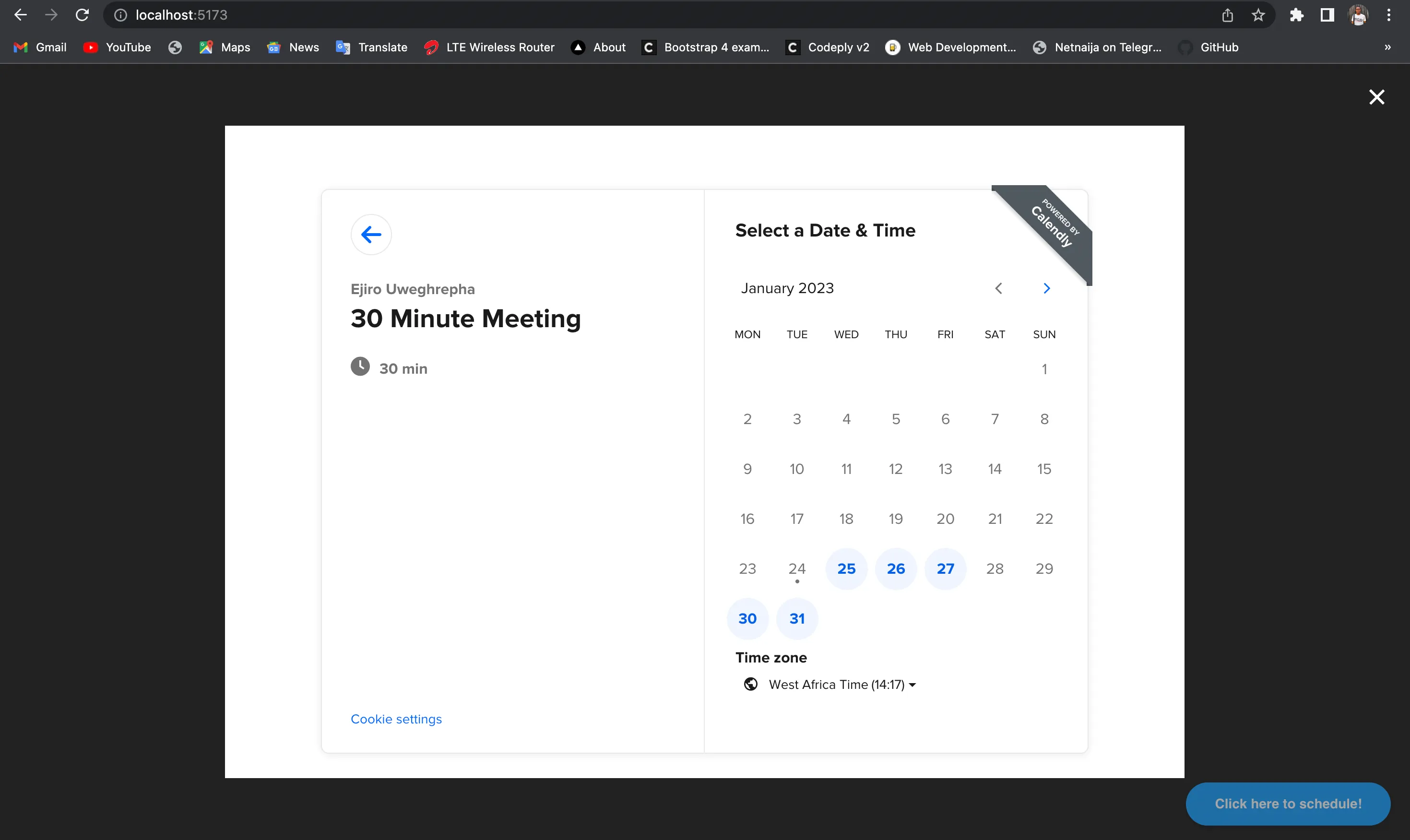Image resolution: width=1410 pixels, height=840 pixels.
Task: Select January 25 on the calendar
Action: 846,568
